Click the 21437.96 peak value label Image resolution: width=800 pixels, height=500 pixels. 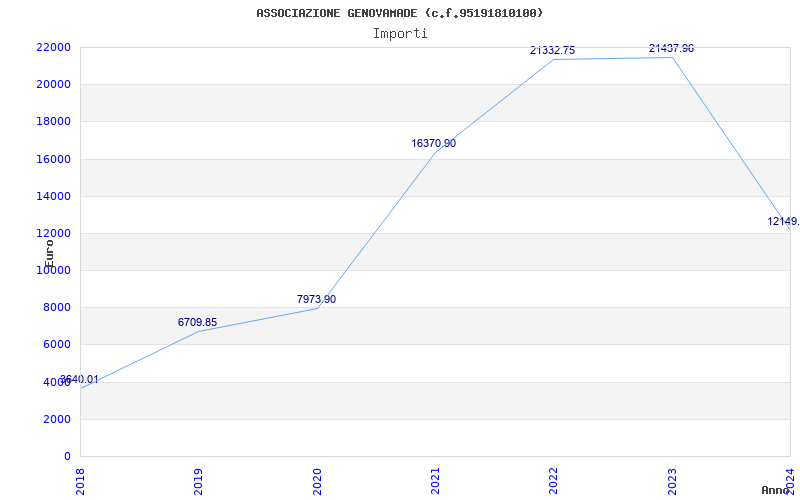coord(671,48)
